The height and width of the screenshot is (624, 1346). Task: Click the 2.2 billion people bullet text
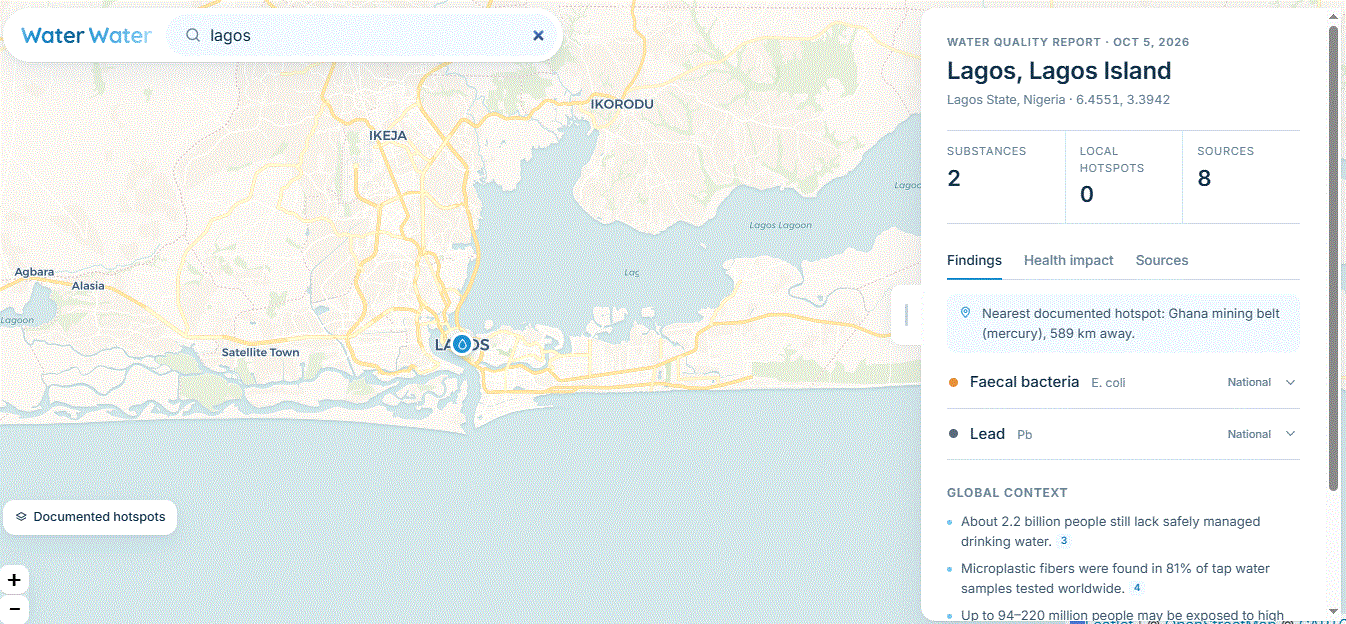(x=1110, y=531)
